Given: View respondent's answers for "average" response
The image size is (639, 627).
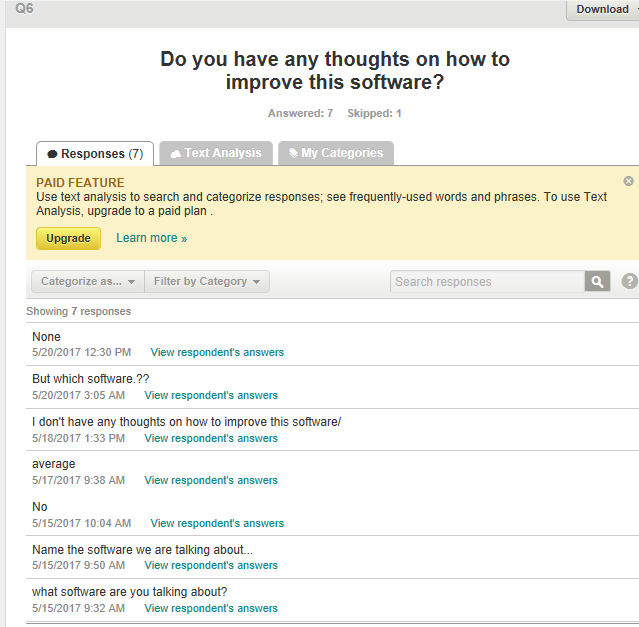Looking at the screenshot, I should coord(211,480).
